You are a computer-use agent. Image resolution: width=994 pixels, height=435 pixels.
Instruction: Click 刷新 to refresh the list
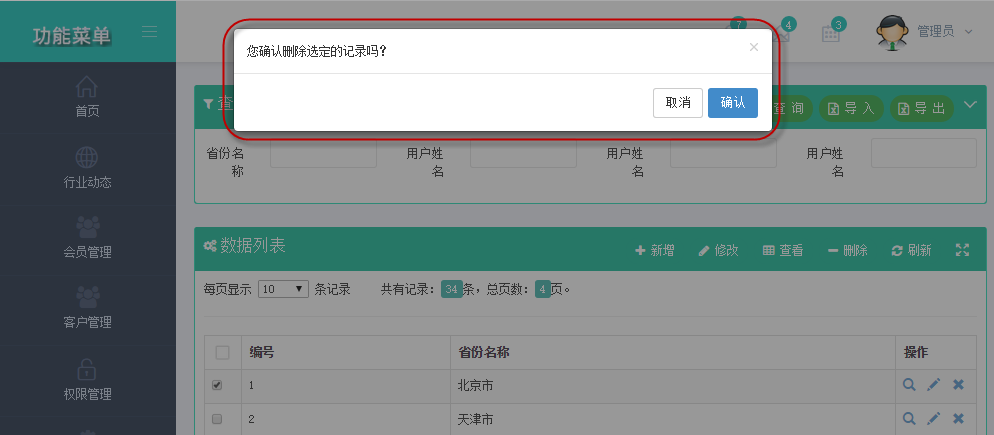911,250
